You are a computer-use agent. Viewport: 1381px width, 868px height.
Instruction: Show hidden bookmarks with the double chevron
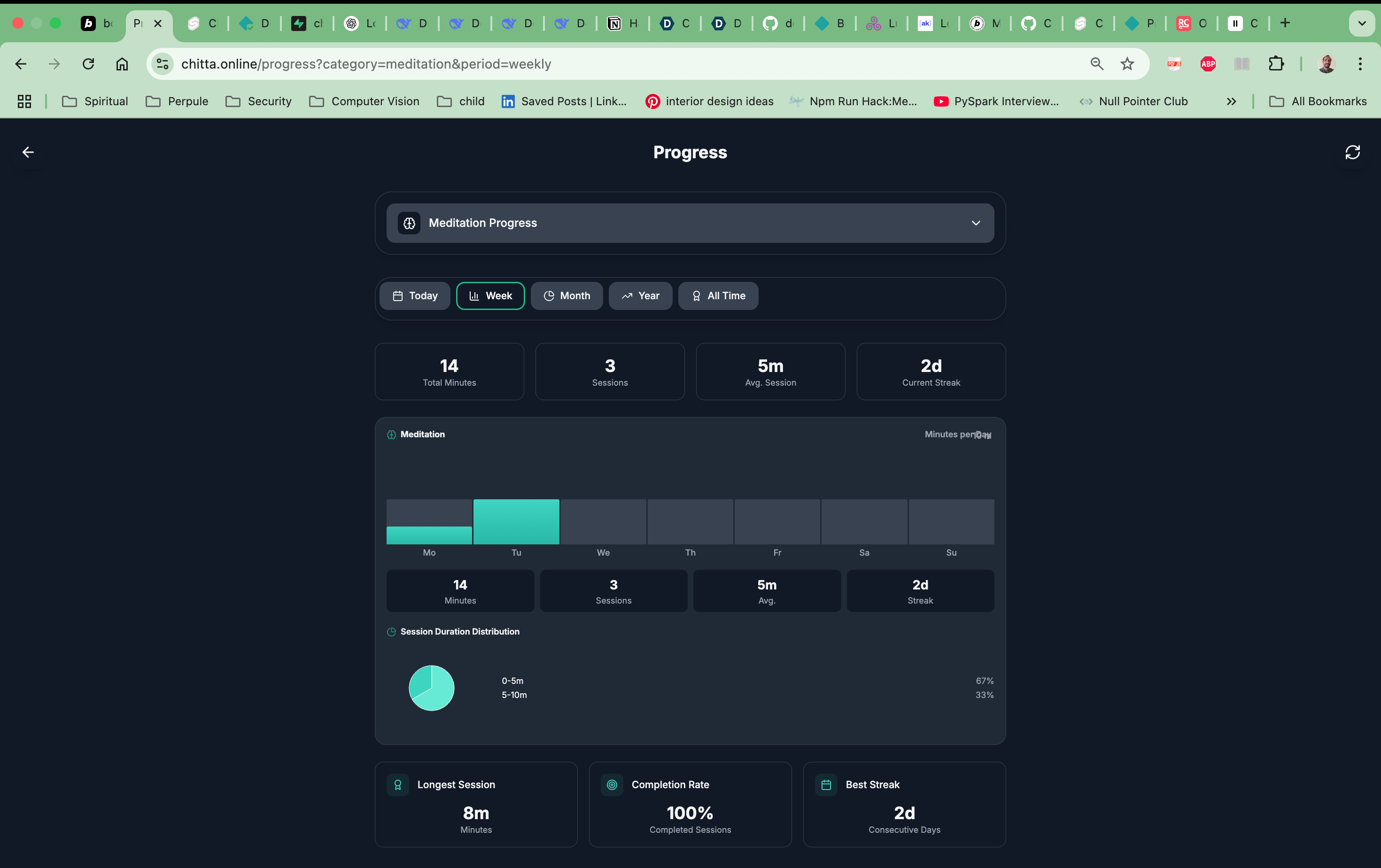(x=1231, y=101)
